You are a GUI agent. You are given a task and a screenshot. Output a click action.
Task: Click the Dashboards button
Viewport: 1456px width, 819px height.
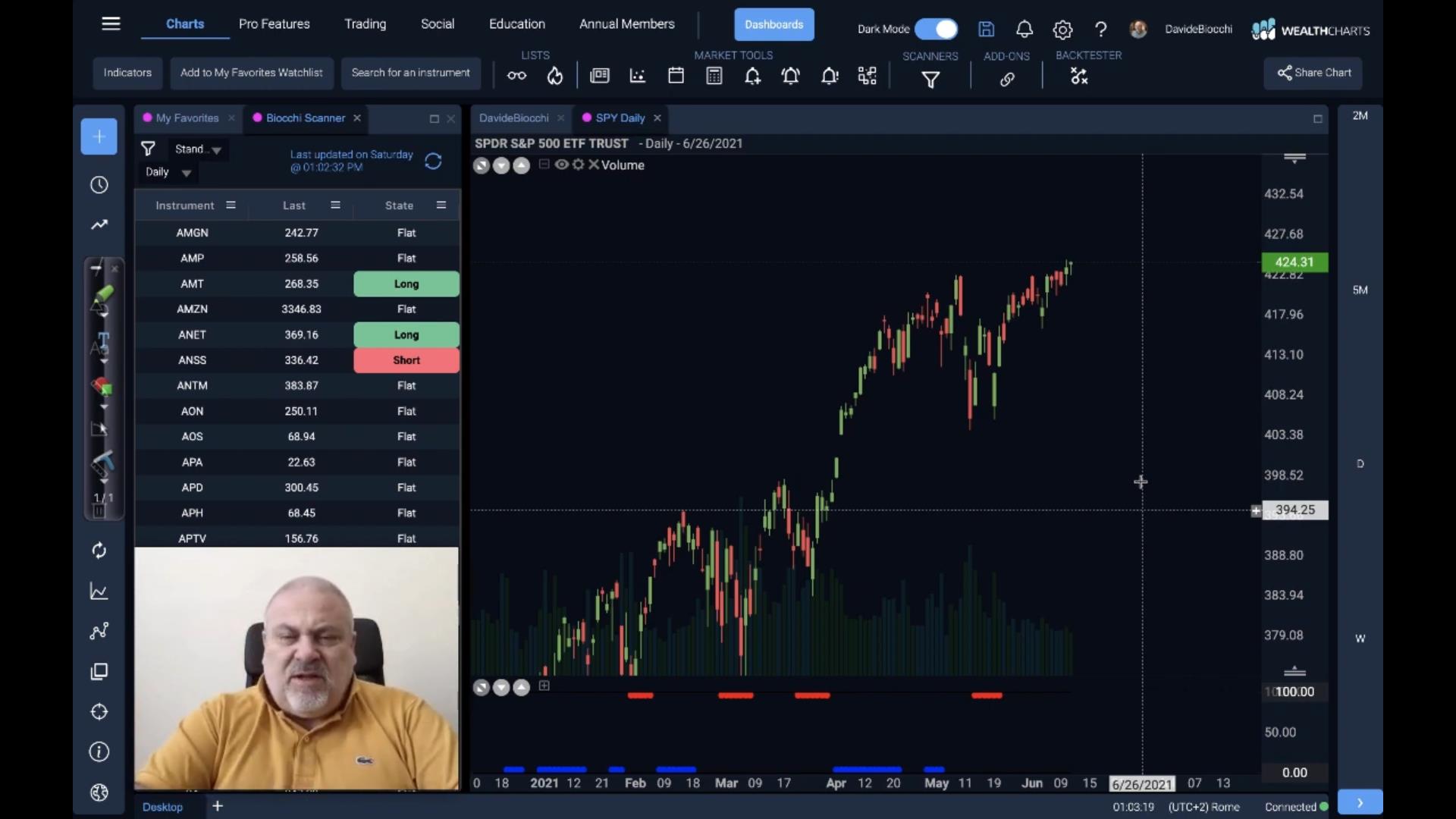coord(774,24)
